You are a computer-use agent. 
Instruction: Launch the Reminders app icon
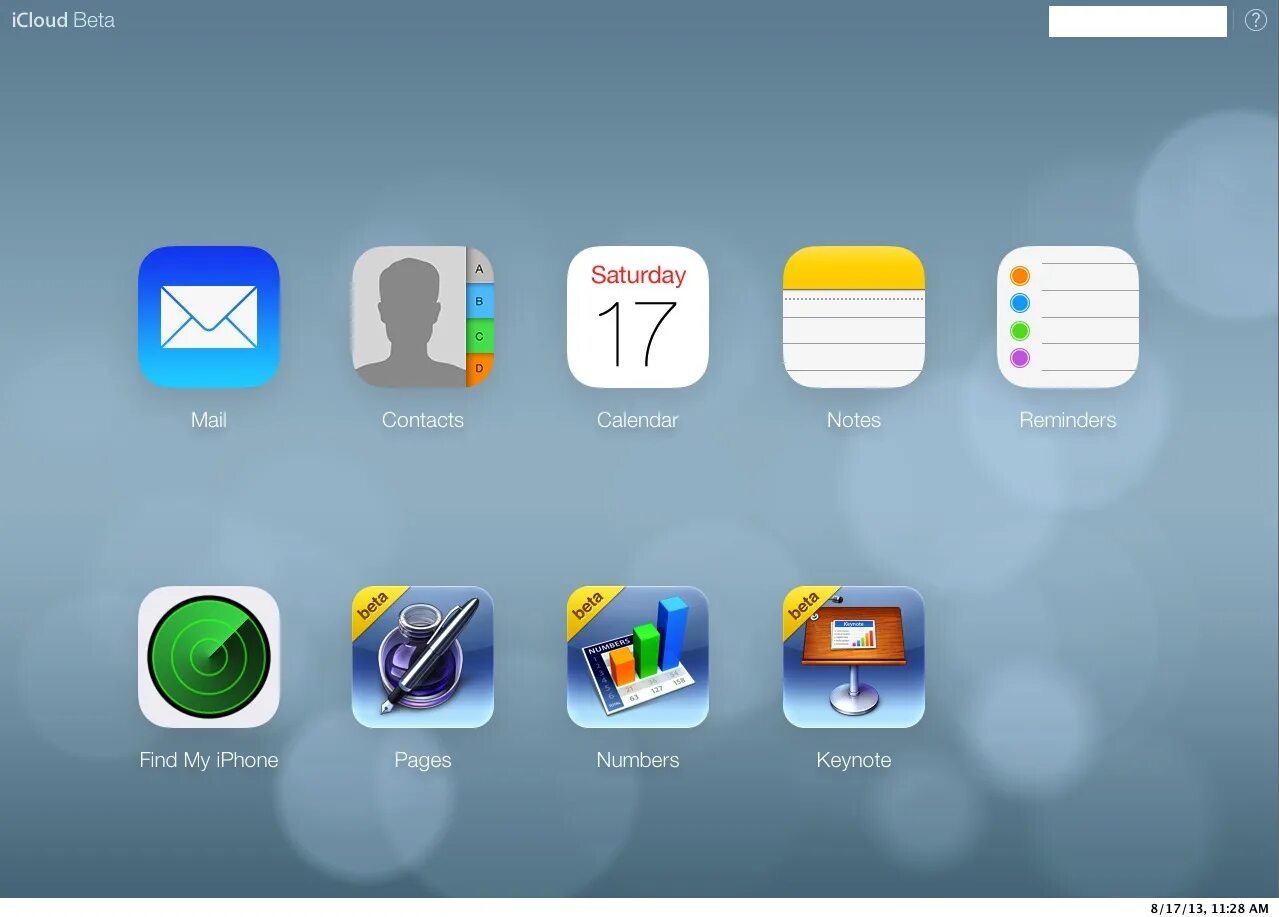point(1068,317)
